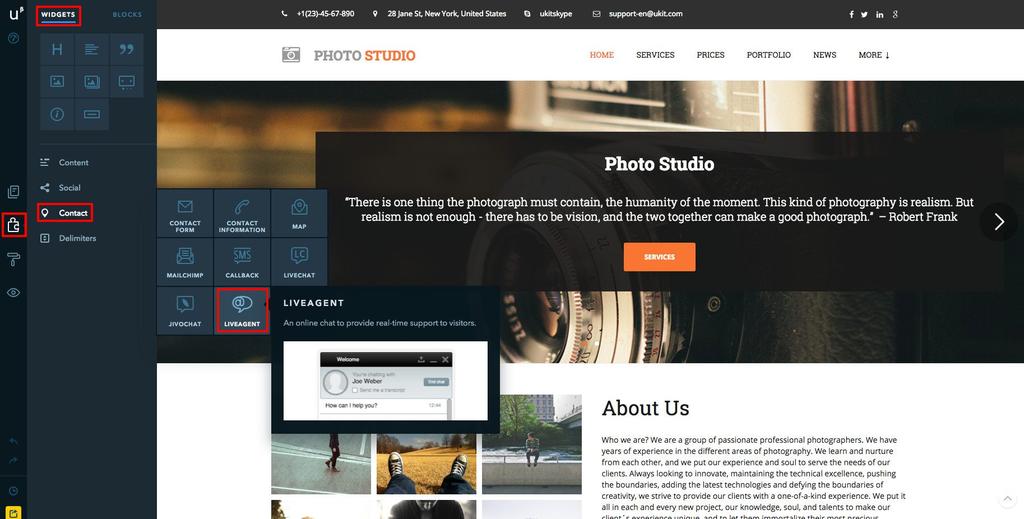This screenshot has width=1024, height=519.
Task: Select the Info (i) card widget
Action: click(x=57, y=114)
